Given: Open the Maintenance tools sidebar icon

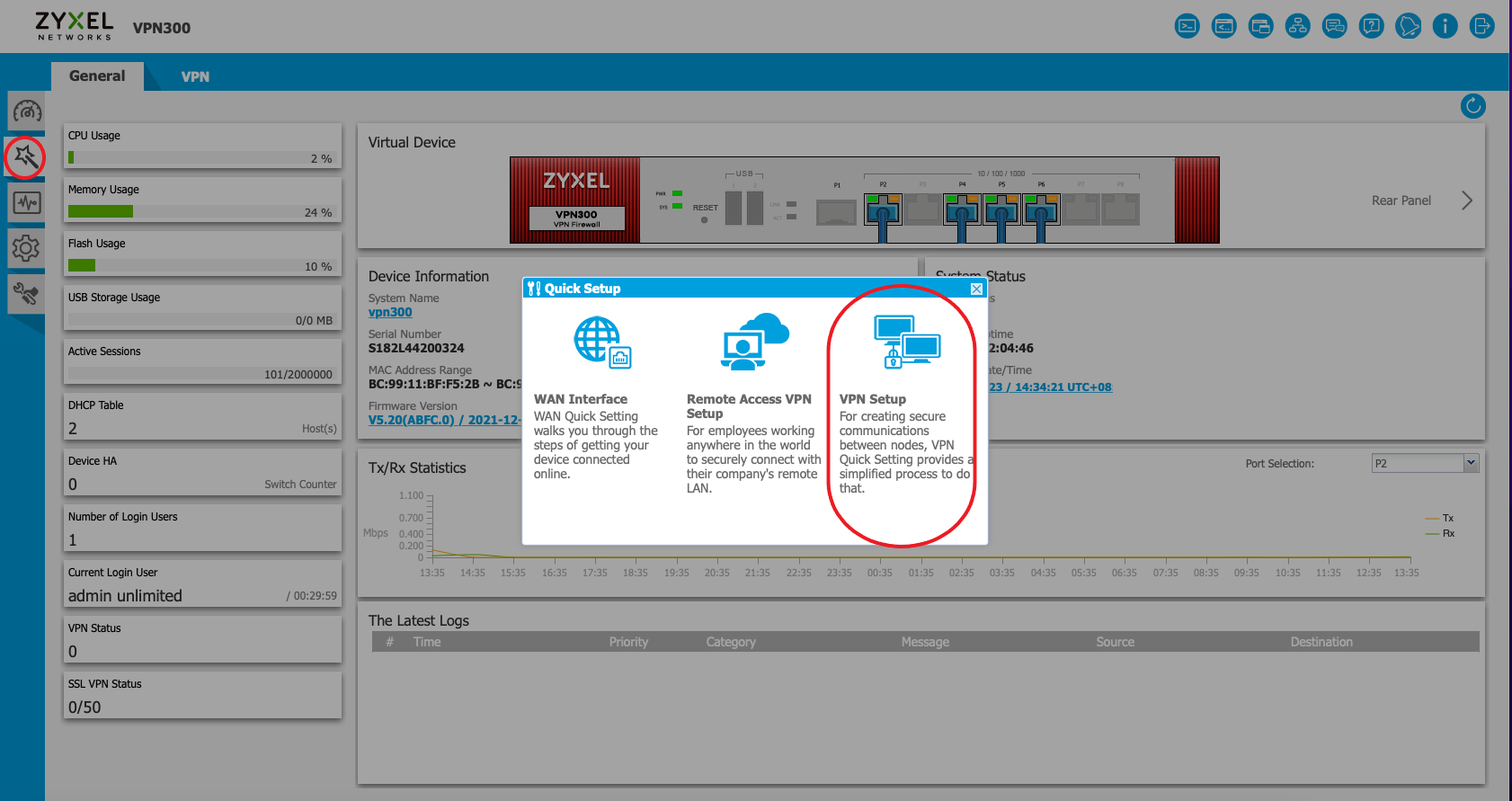Looking at the screenshot, I should point(26,294).
